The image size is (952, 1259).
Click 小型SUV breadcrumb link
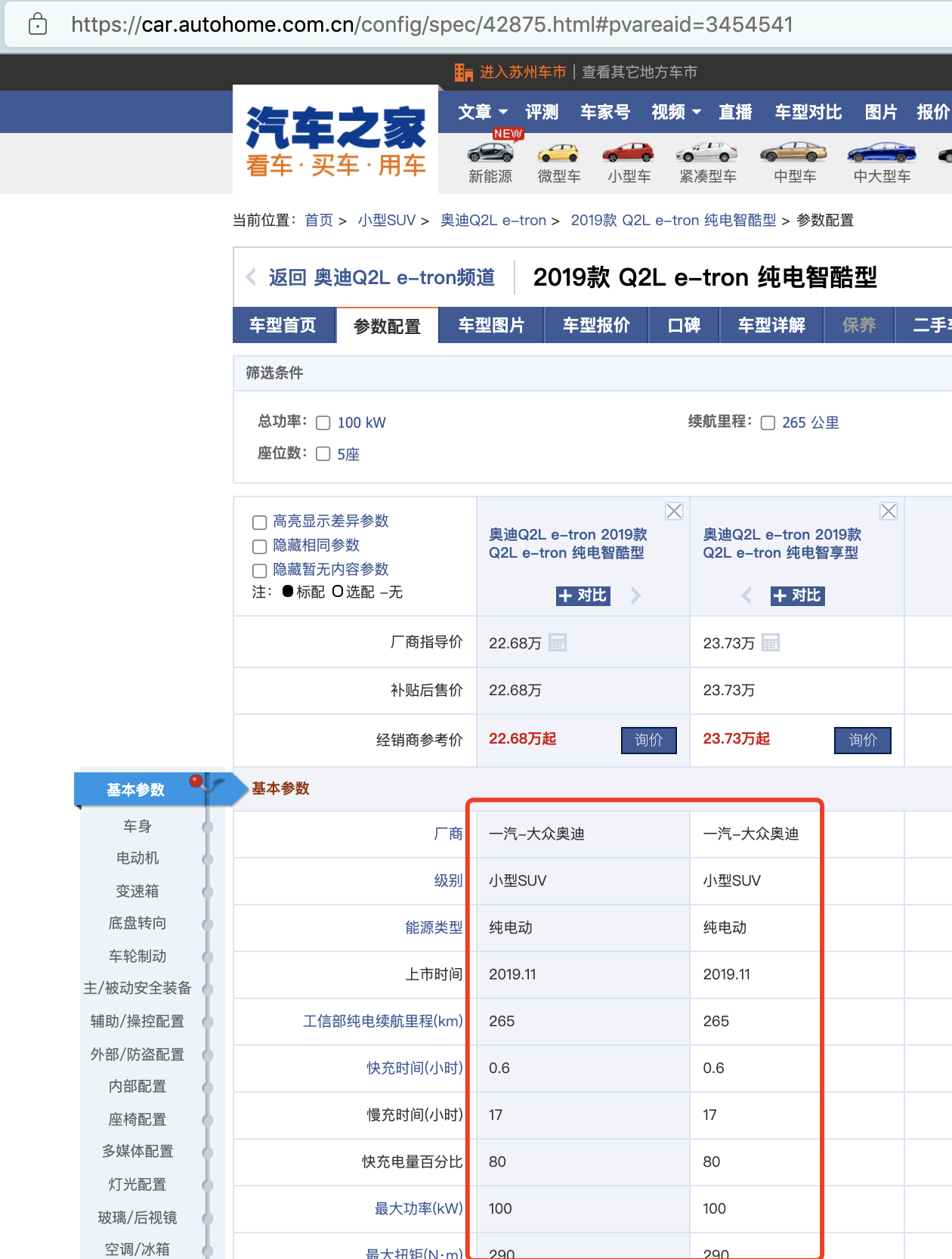click(387, 220)
